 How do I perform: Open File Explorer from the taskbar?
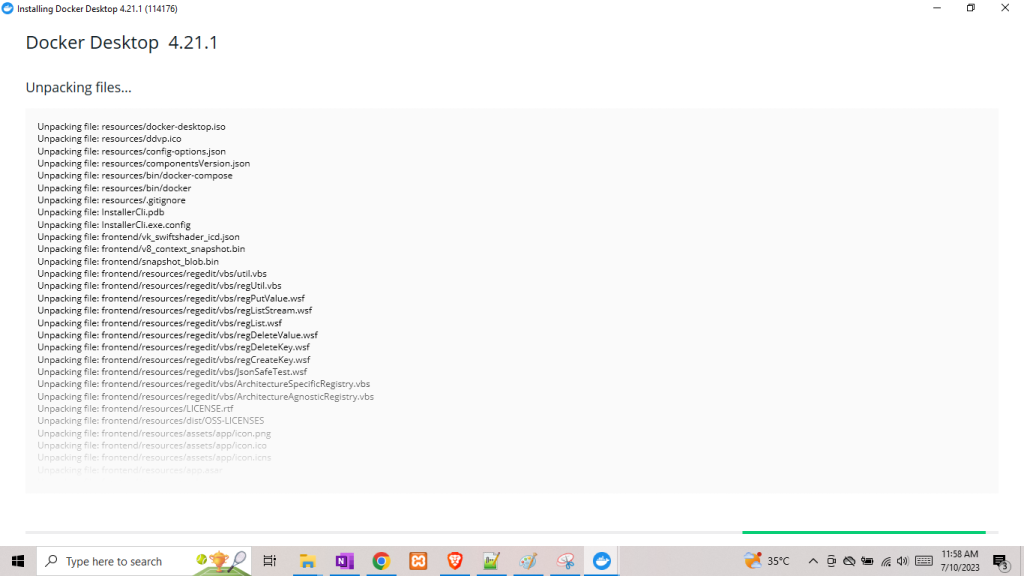307,561
